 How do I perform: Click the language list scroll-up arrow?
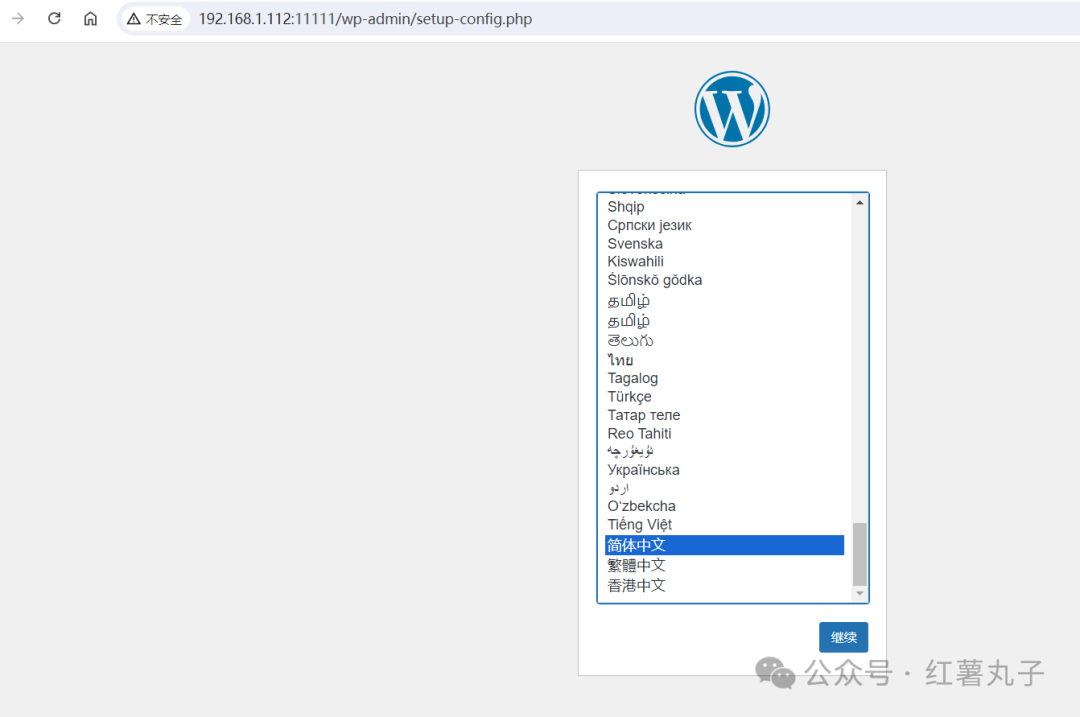[x=859, y=203]
